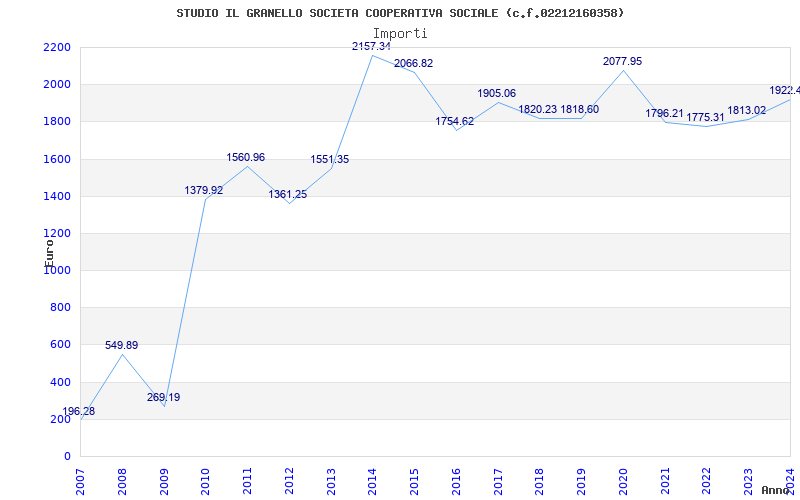Select the 196.28 data label
This screenshot has height=500, width=800.
click(79, 411)
